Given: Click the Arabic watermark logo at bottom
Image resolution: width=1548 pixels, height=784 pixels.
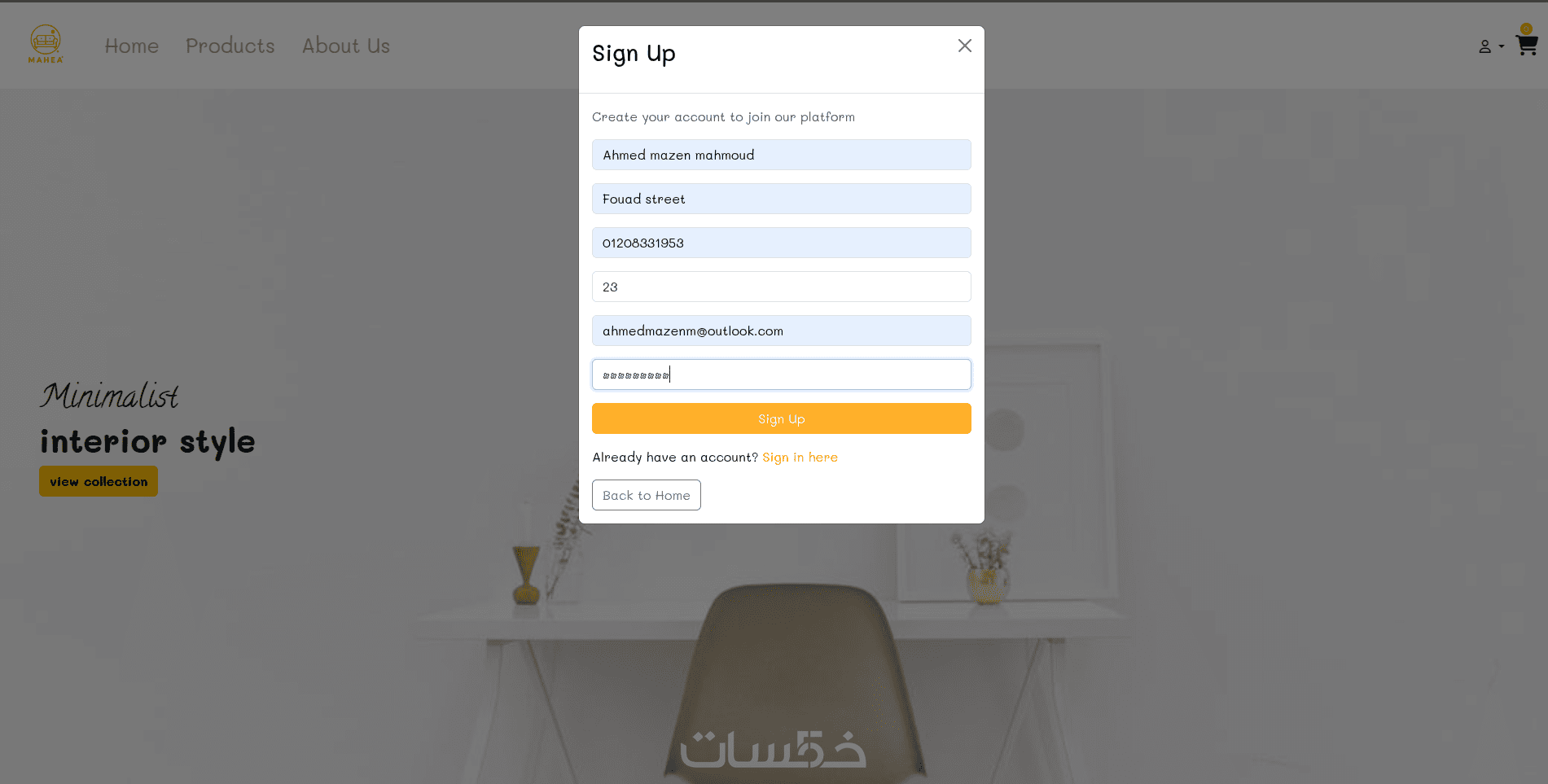Looking at the screenshot, I should (773, 749).
